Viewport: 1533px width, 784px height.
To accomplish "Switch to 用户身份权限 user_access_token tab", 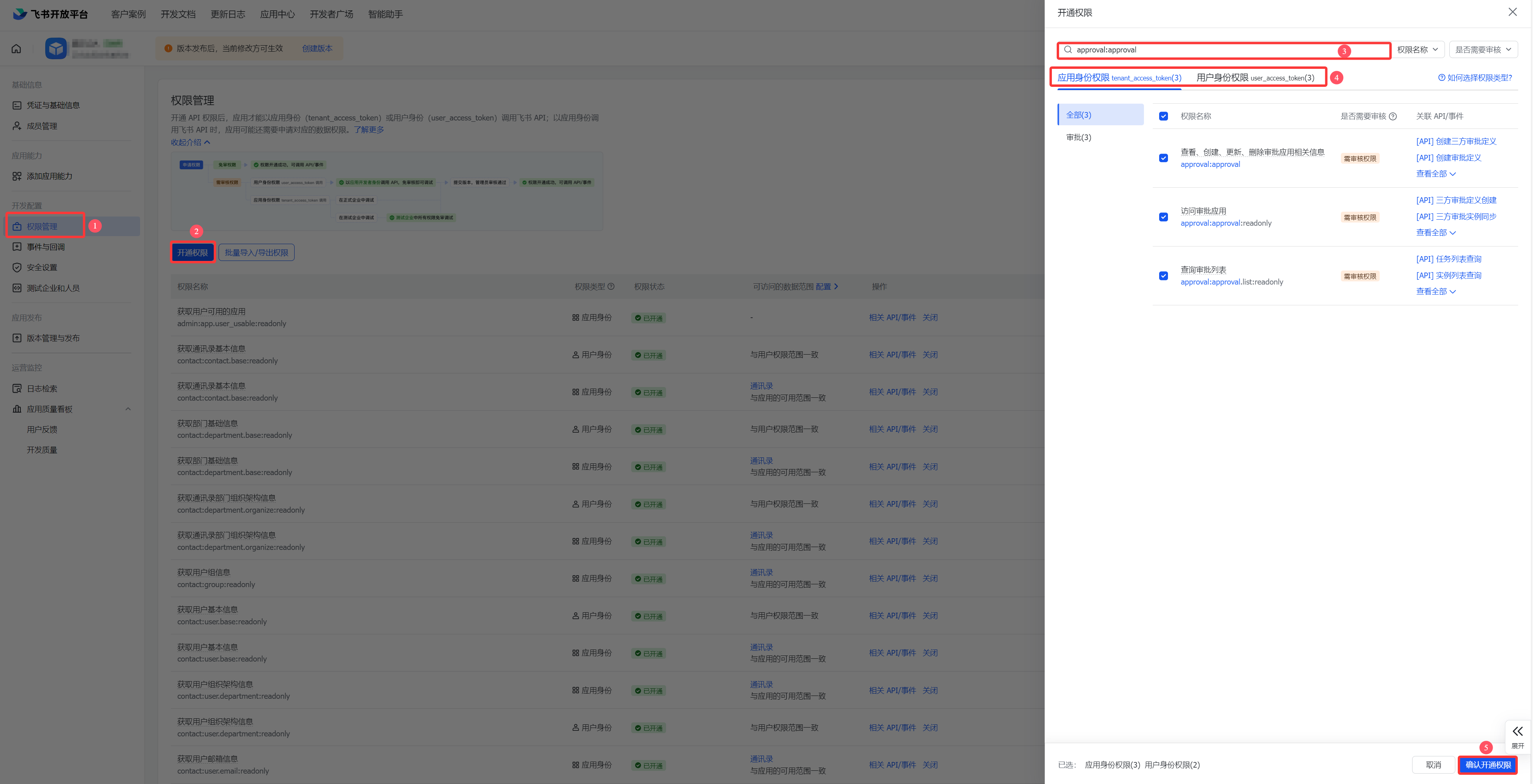I will point(1255,78).
